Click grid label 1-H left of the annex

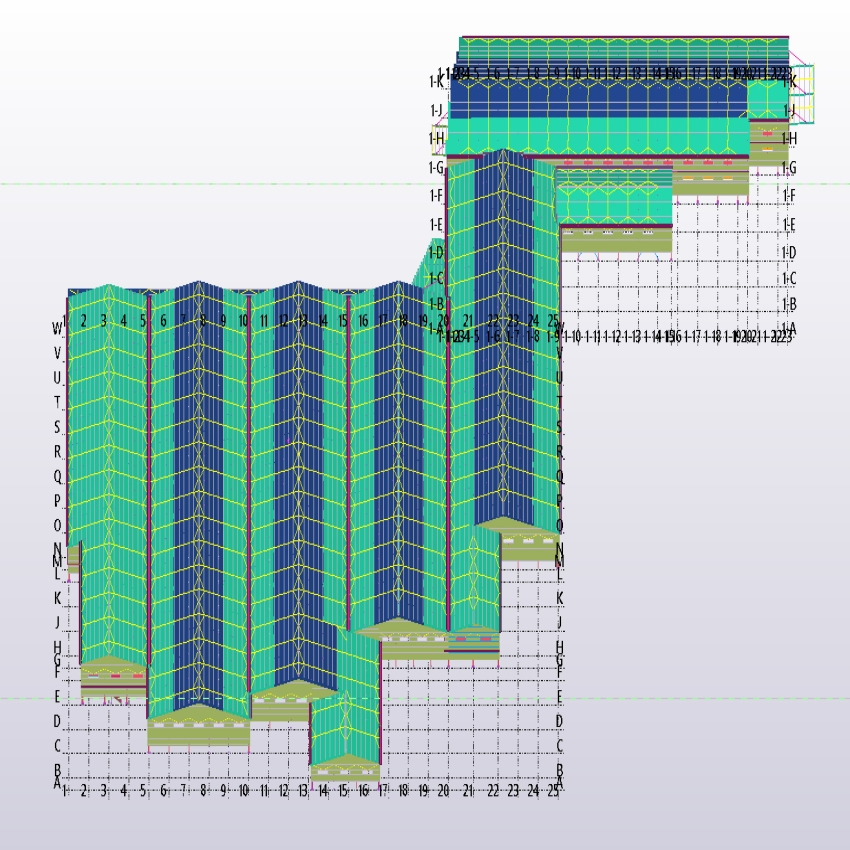pyautogui.click(x=436, y=138)
